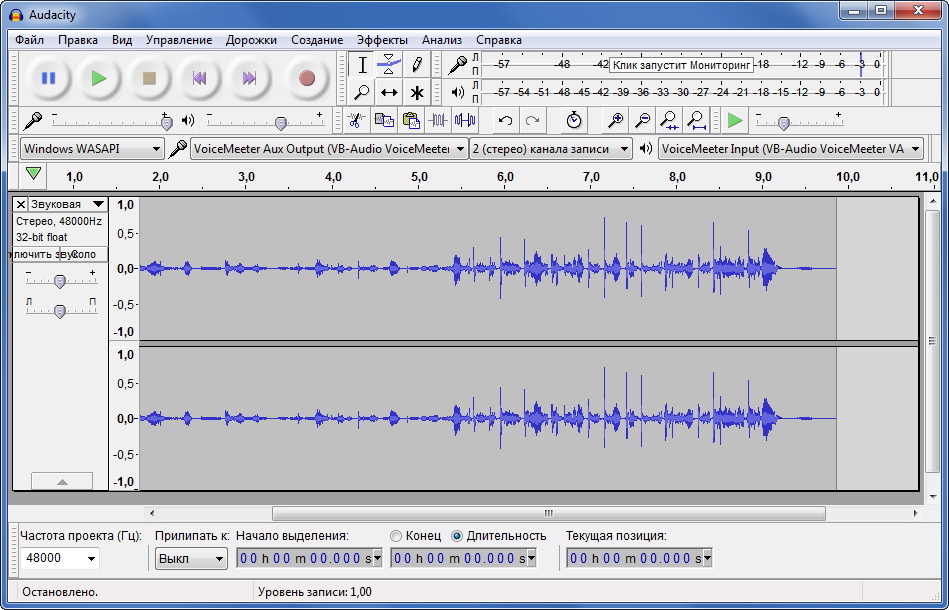The image size is (949, 610).
Task: Open the Эффекты menu
Action: coord(382,40)
